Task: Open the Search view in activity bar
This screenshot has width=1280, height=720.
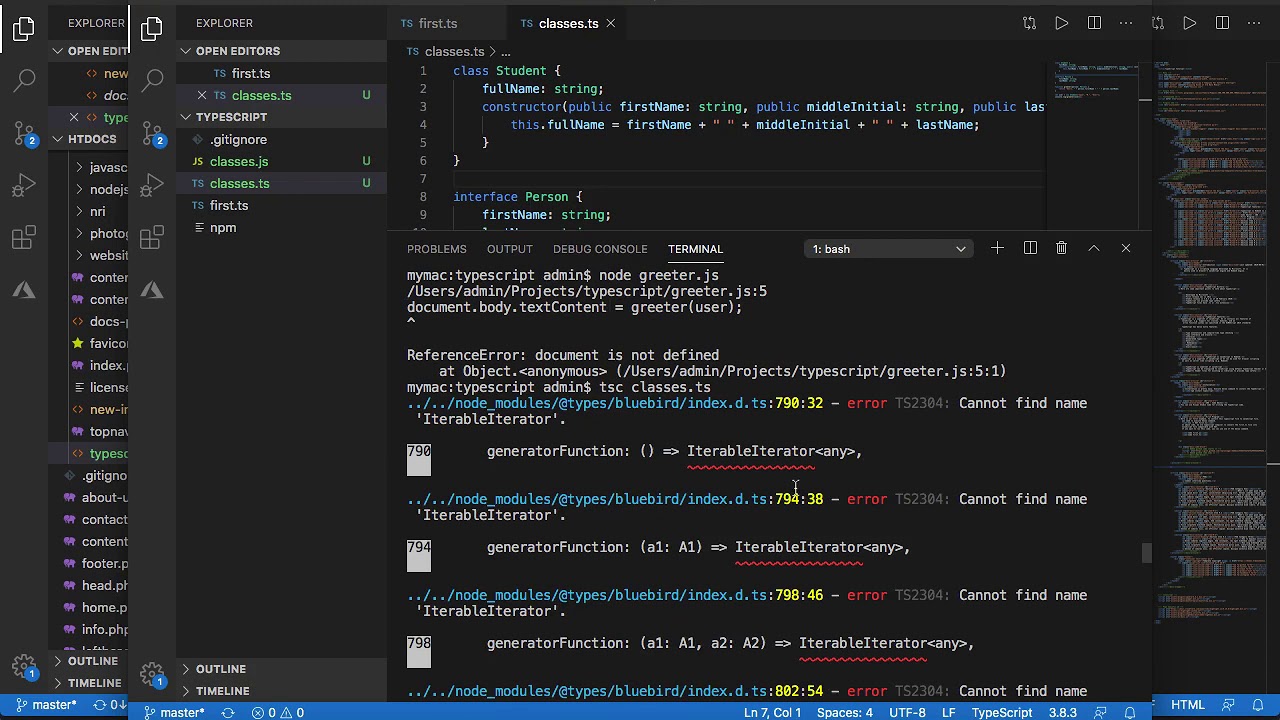Action: click(152, 79)
